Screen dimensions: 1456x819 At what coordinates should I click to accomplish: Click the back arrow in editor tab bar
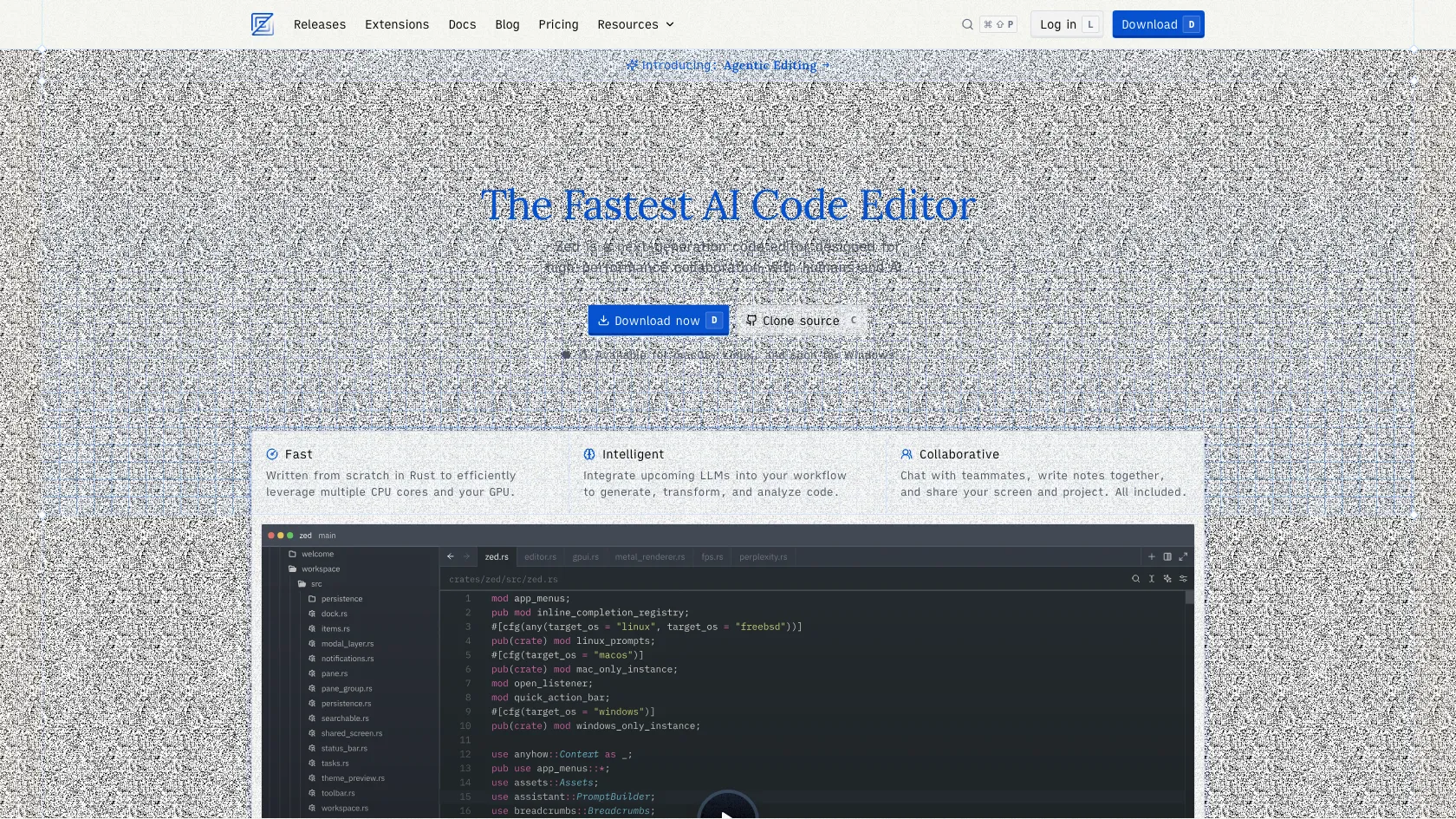pyautogui.click(x=450, y=556)
